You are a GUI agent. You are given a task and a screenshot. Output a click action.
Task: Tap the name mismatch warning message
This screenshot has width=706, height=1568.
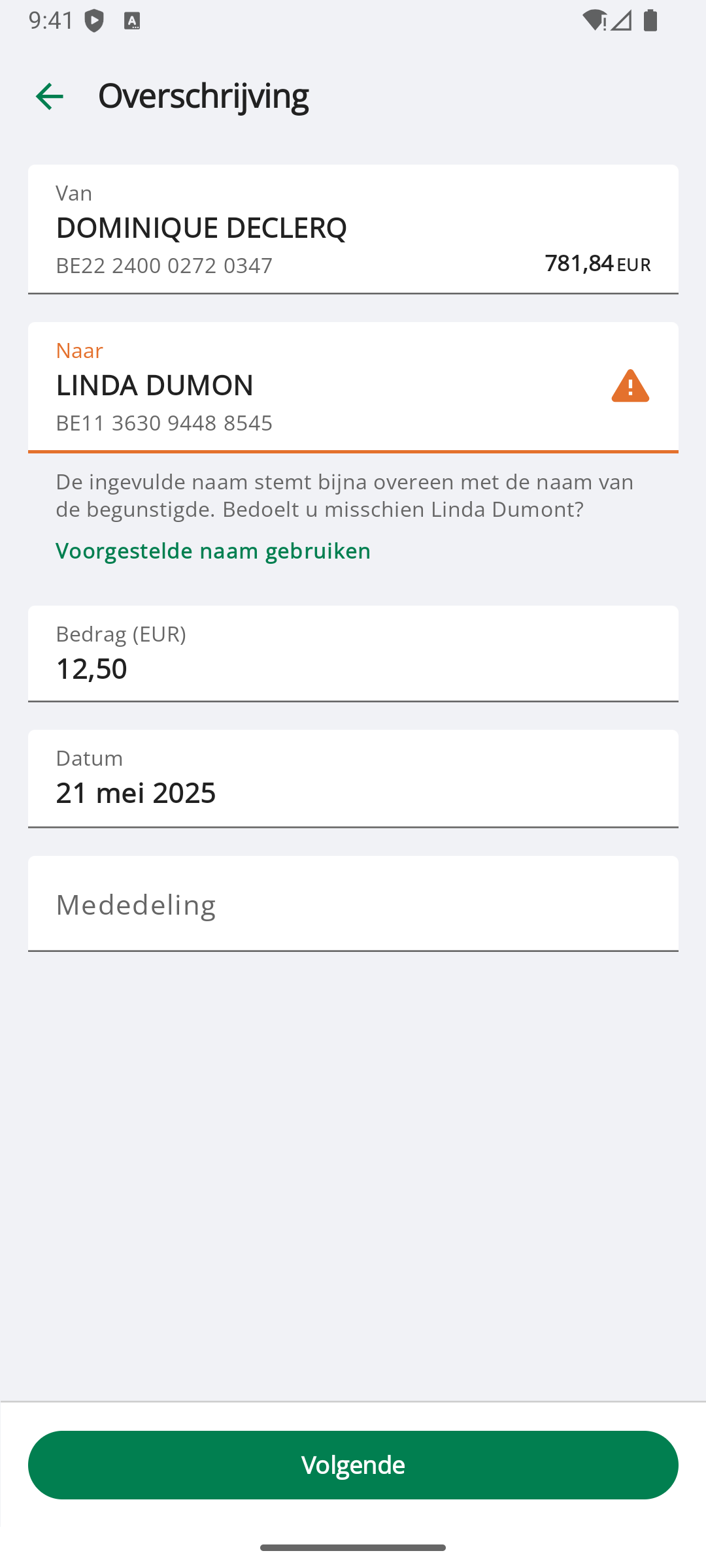coord(345,495)
